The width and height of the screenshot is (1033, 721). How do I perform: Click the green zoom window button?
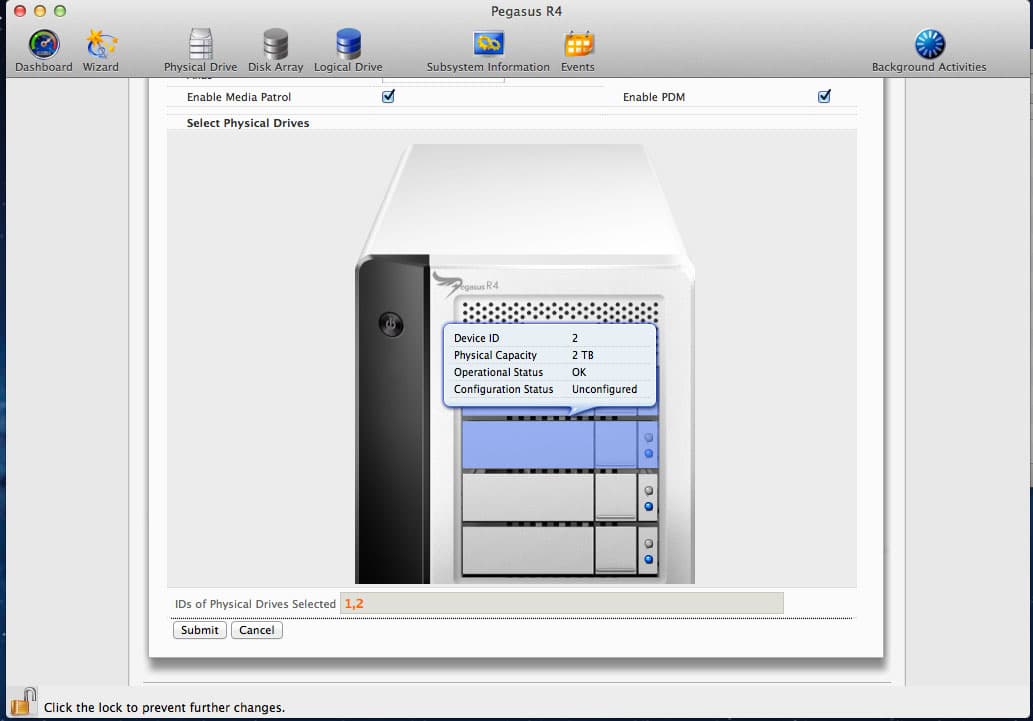pyautogui.click(x=60, y=11)
